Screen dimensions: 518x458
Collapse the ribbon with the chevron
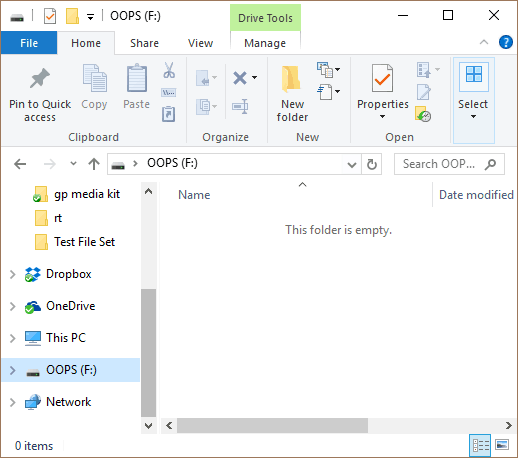coord(484,42)
